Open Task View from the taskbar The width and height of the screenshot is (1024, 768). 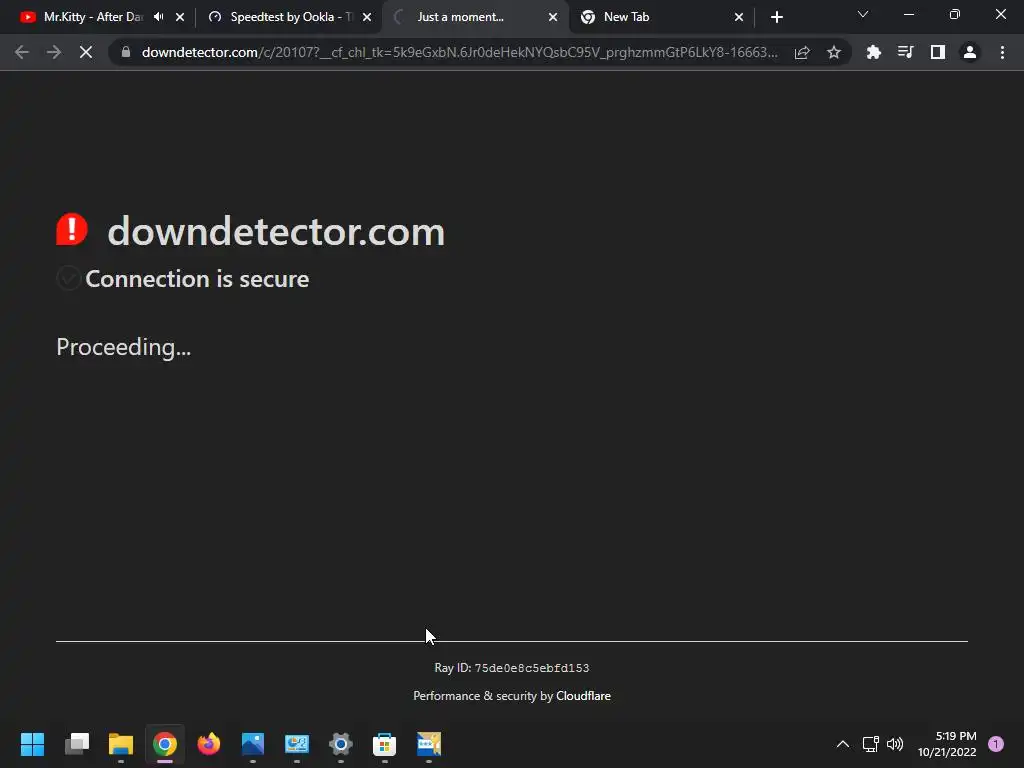[76, 744]
